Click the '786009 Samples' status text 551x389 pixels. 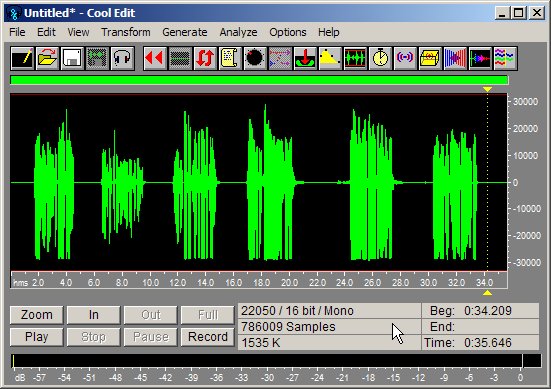coord(288,327)
